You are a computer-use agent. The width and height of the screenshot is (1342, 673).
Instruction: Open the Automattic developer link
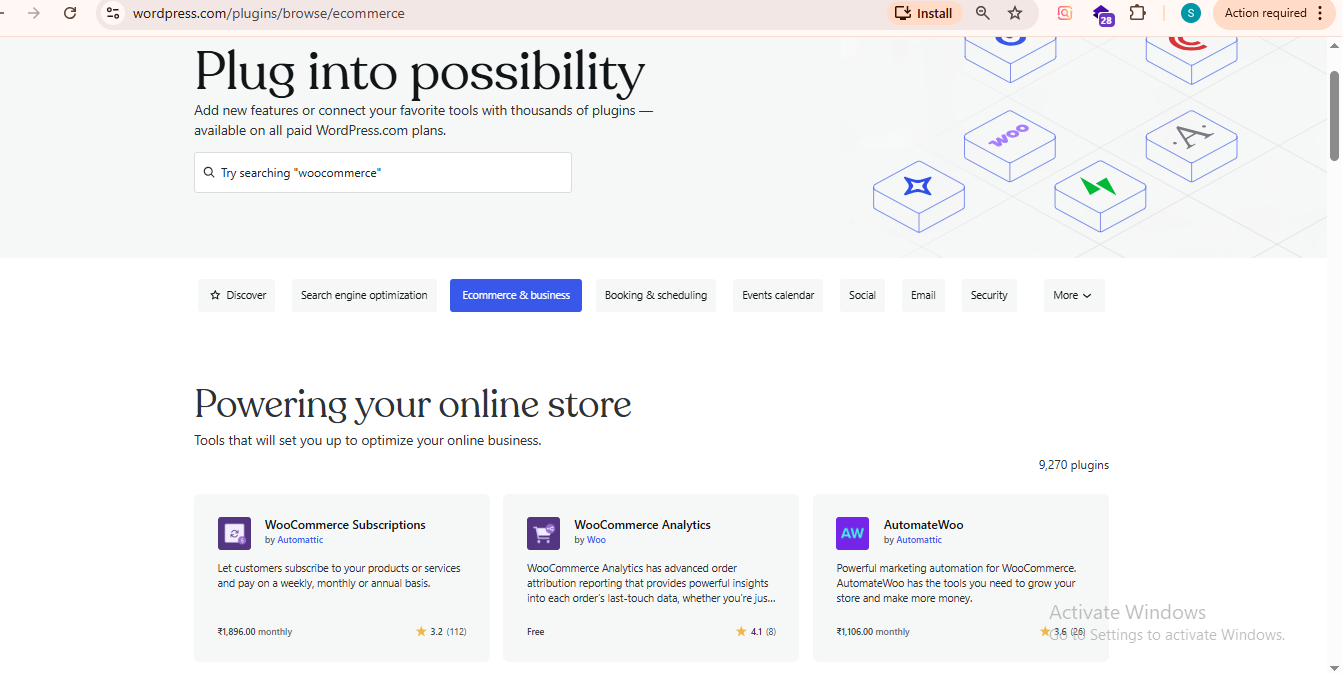pyautogui.click(x=299, y=539)
